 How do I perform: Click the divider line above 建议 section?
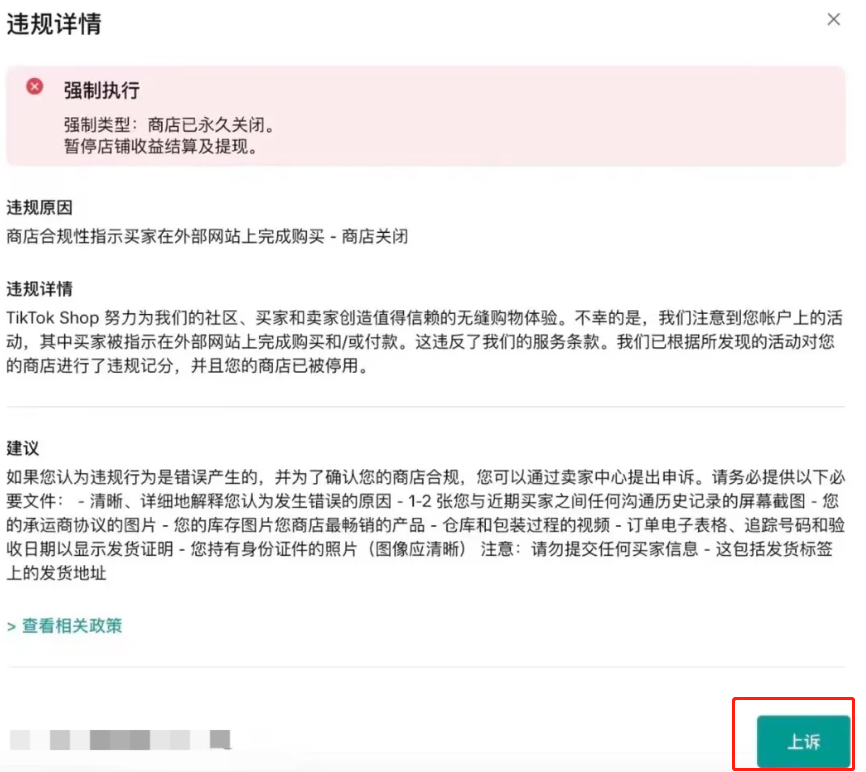(x=430, y=407)
